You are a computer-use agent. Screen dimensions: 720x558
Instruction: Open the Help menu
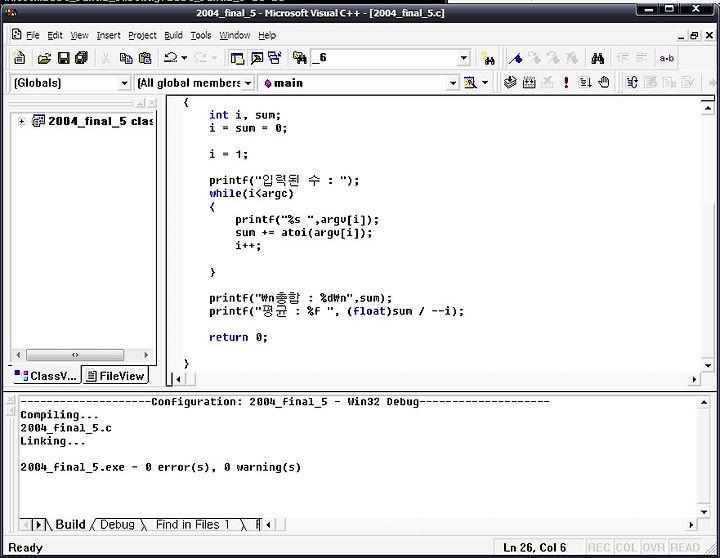[267, 35]
